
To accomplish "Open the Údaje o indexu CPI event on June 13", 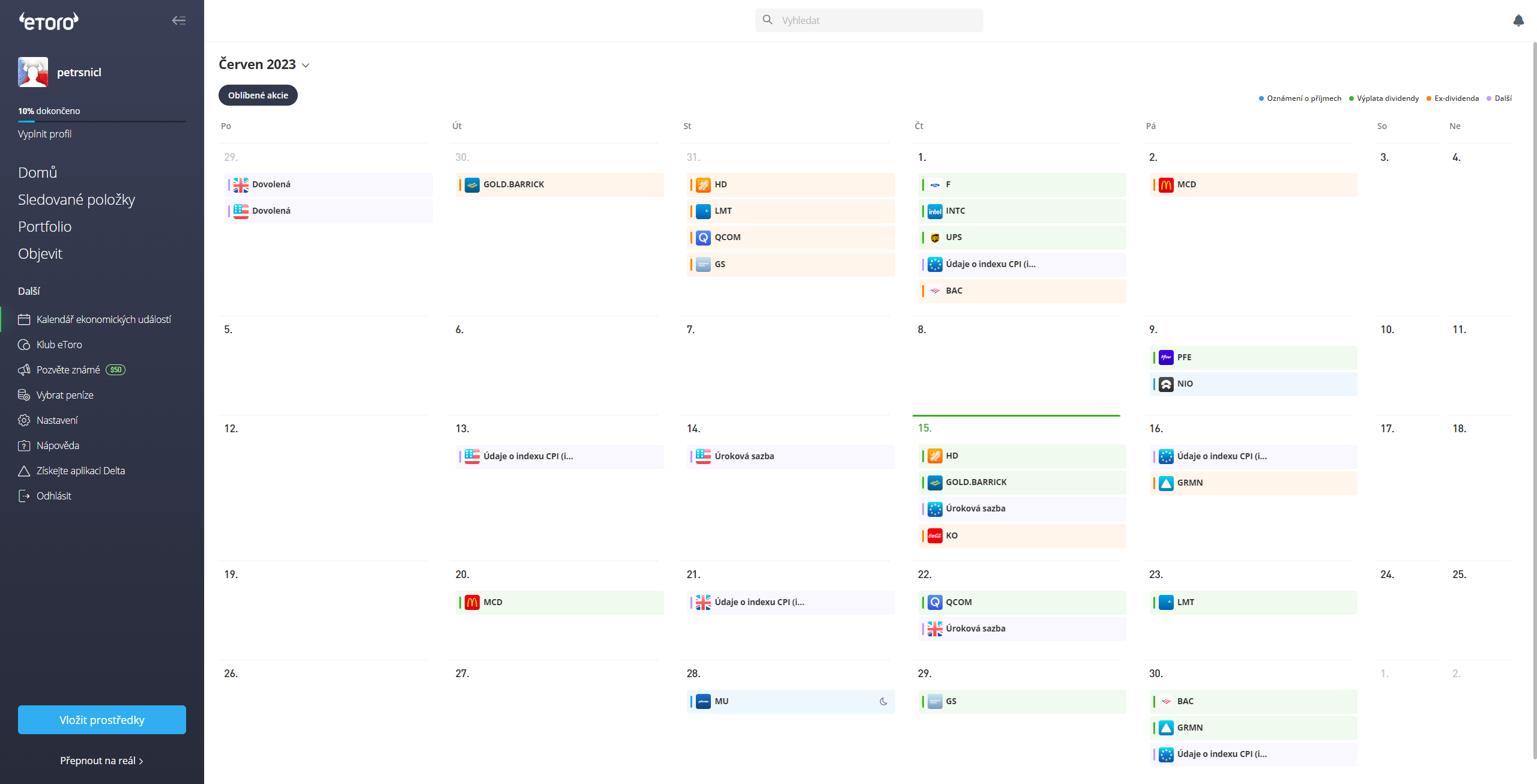I will click(x=560, y=457).
